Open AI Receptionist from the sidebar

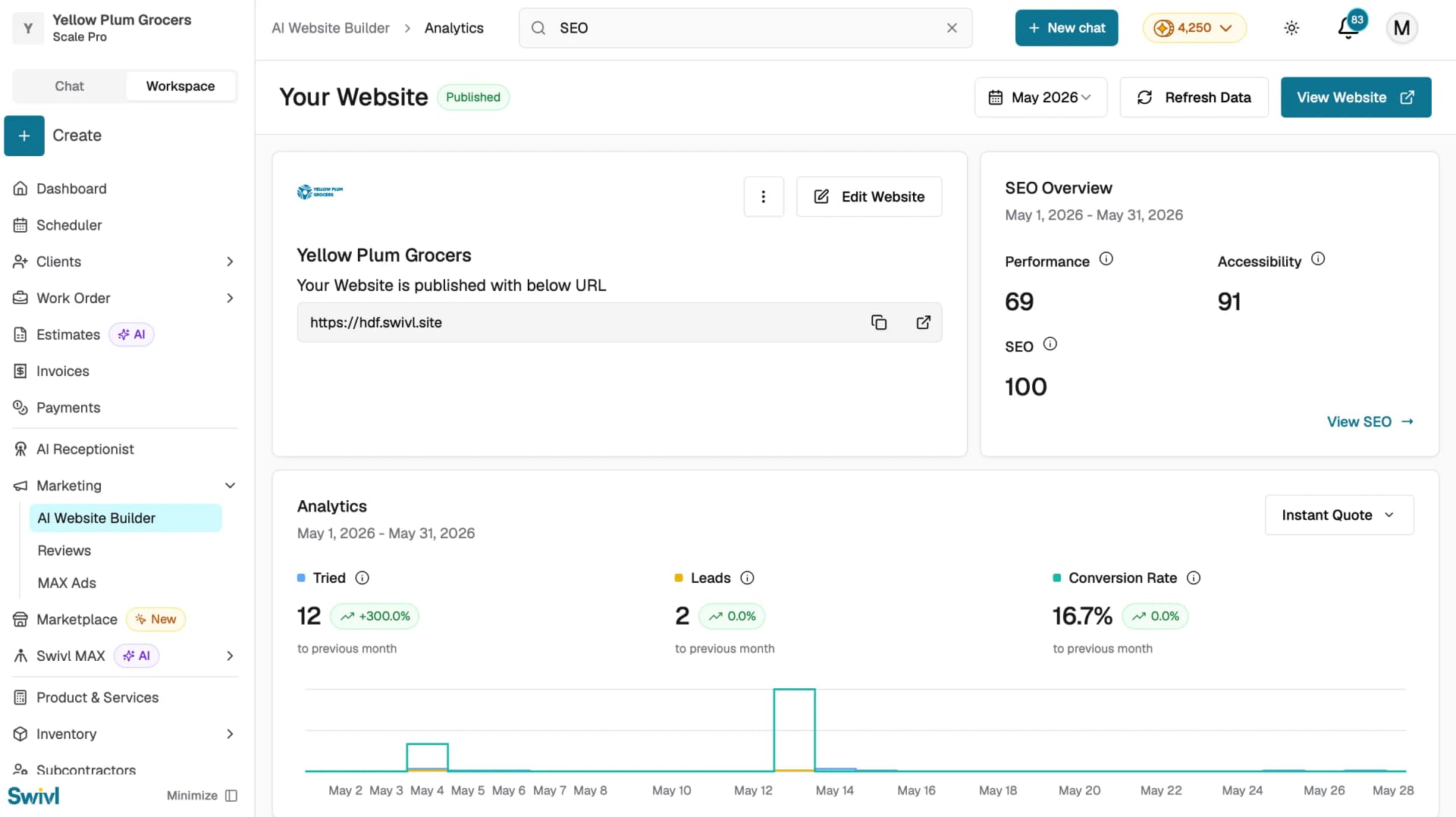pyautogui.click(x=85, y=449)
